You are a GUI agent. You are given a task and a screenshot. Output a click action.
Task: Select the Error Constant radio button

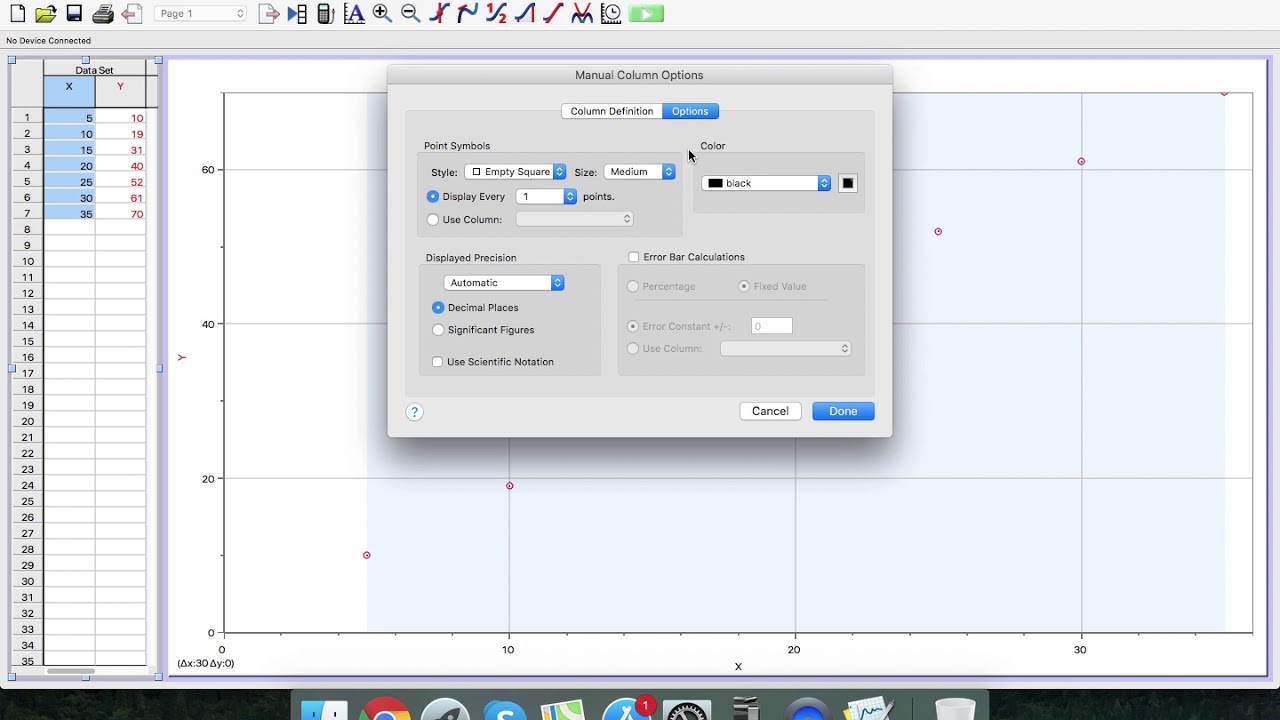[x=633, y=327]
